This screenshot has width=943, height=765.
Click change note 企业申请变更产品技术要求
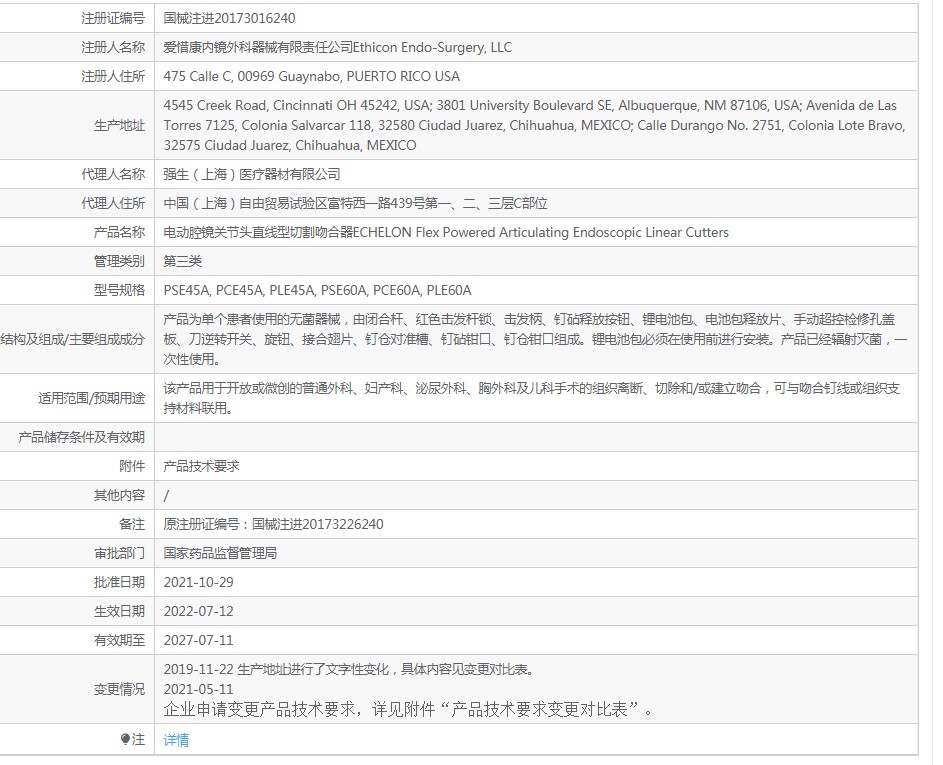click(408, 710)
